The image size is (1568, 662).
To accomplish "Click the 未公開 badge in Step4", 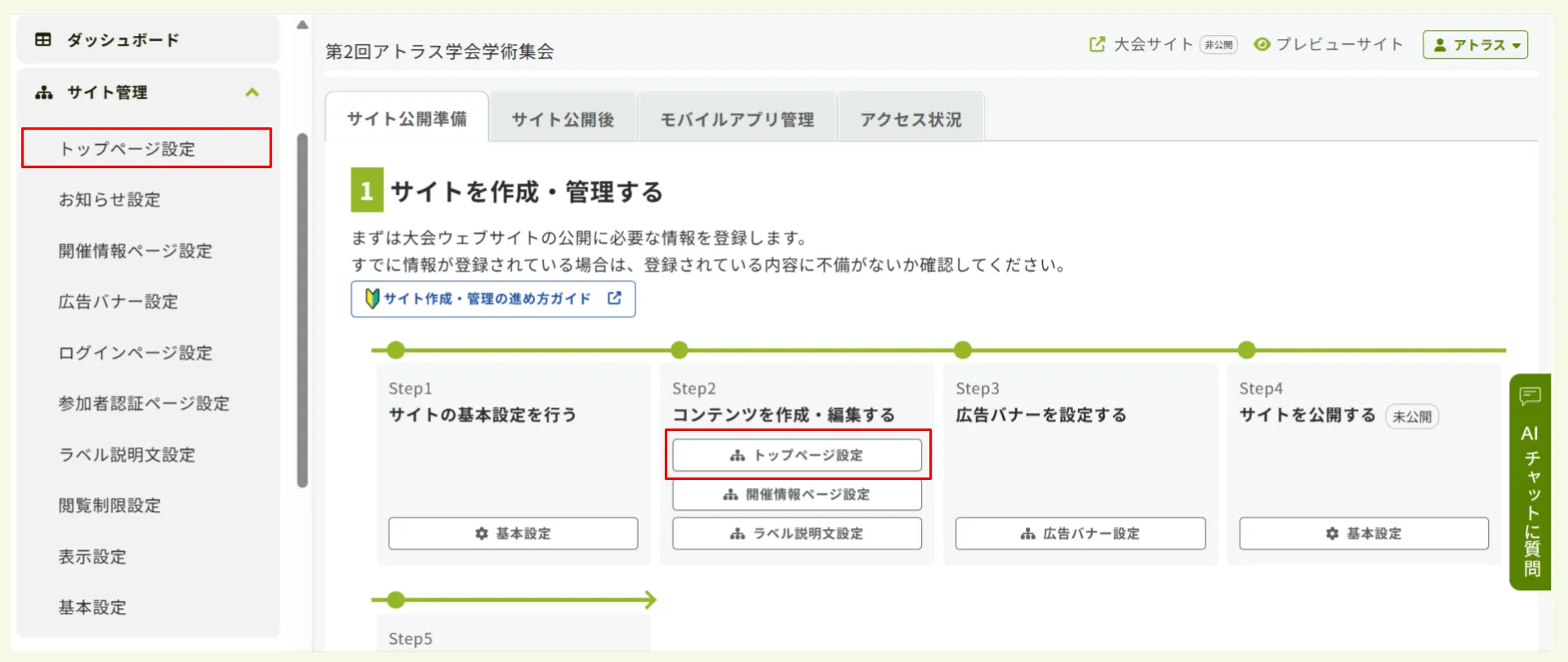I will click(1412, 416).
